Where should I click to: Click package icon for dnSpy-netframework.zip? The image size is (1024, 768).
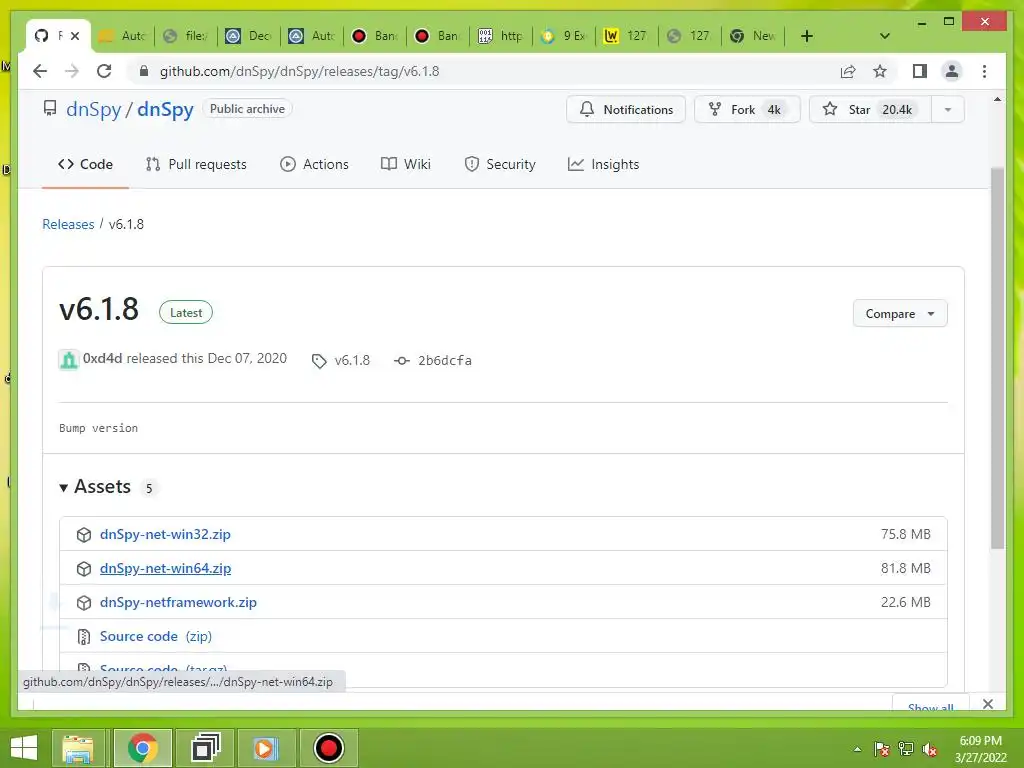(x=84, y=603)
